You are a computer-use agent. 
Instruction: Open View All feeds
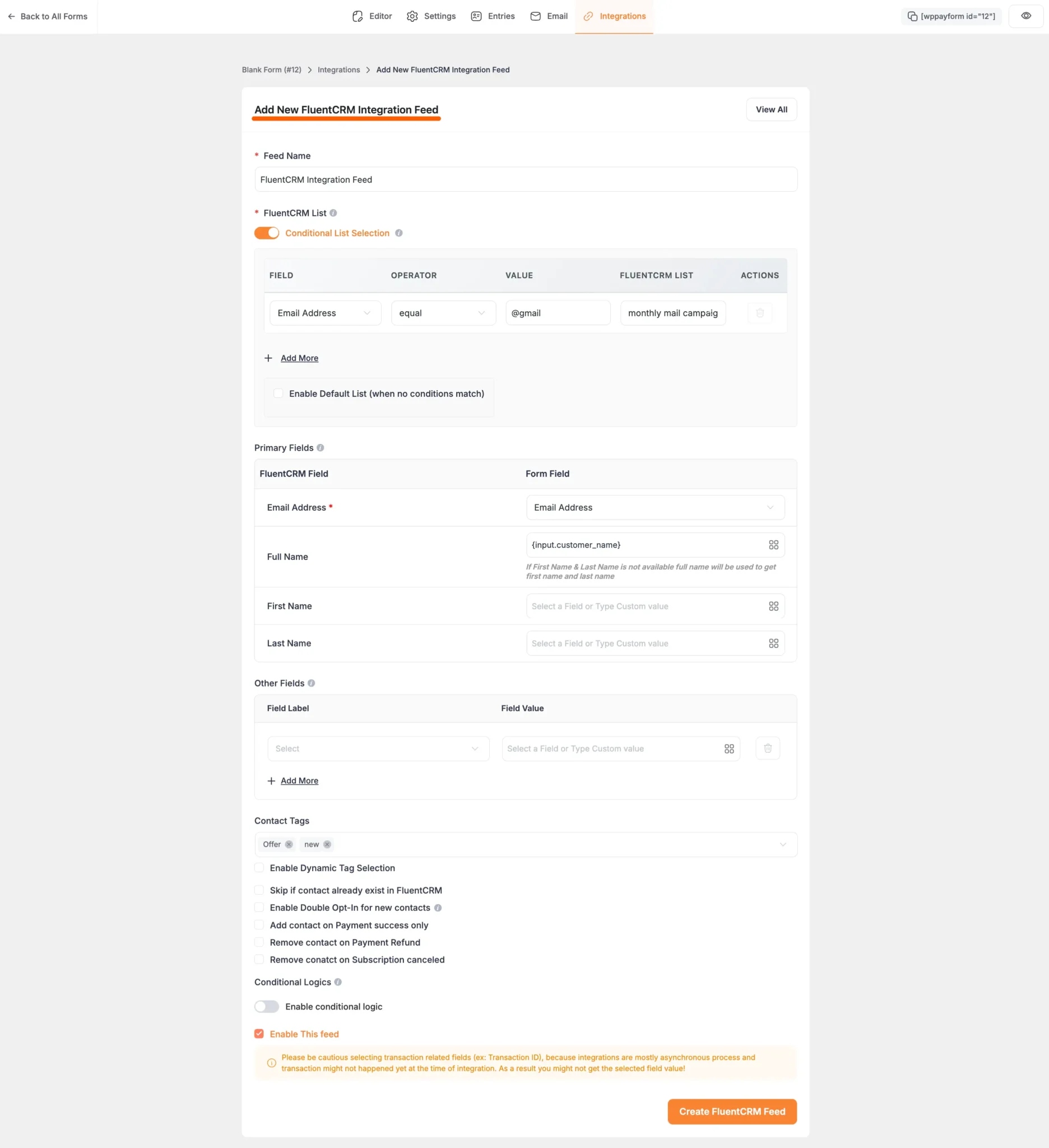click(771, 109)
